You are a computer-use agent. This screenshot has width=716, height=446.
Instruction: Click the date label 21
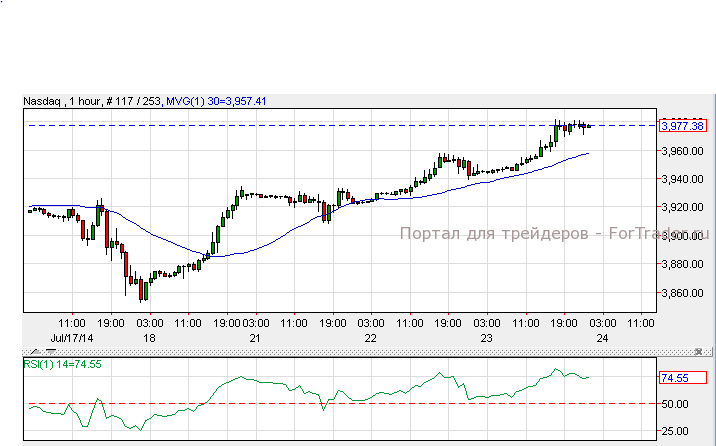[255, 338]
